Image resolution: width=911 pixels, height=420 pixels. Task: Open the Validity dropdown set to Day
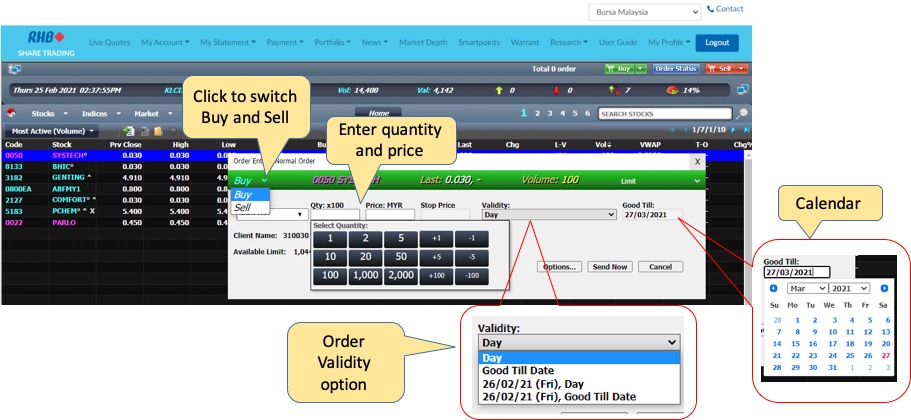click(x=548, y=214)
